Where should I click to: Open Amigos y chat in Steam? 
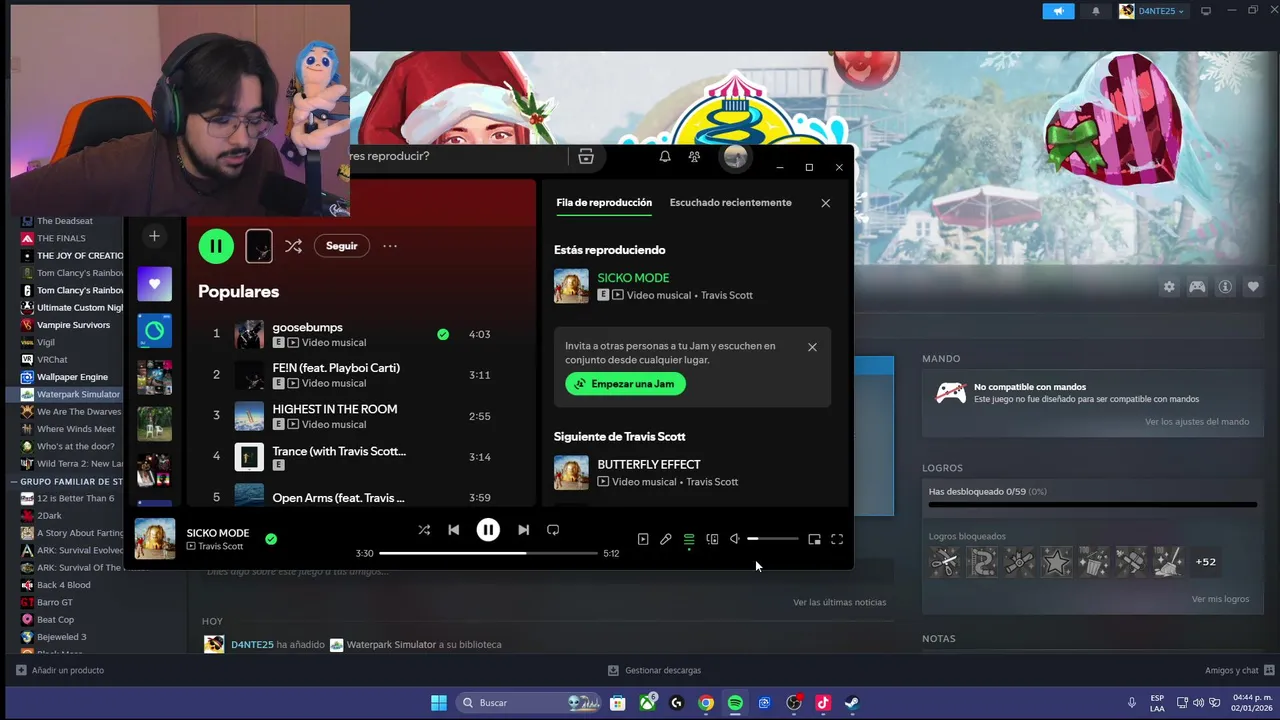pyautogui.click(x=1240, y=670)
